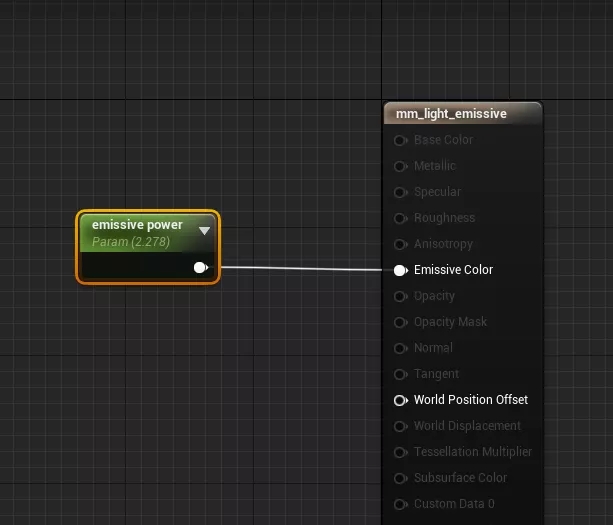Click the Emissive Color input pin
This screenshot has width=613, height=525.
400,270
